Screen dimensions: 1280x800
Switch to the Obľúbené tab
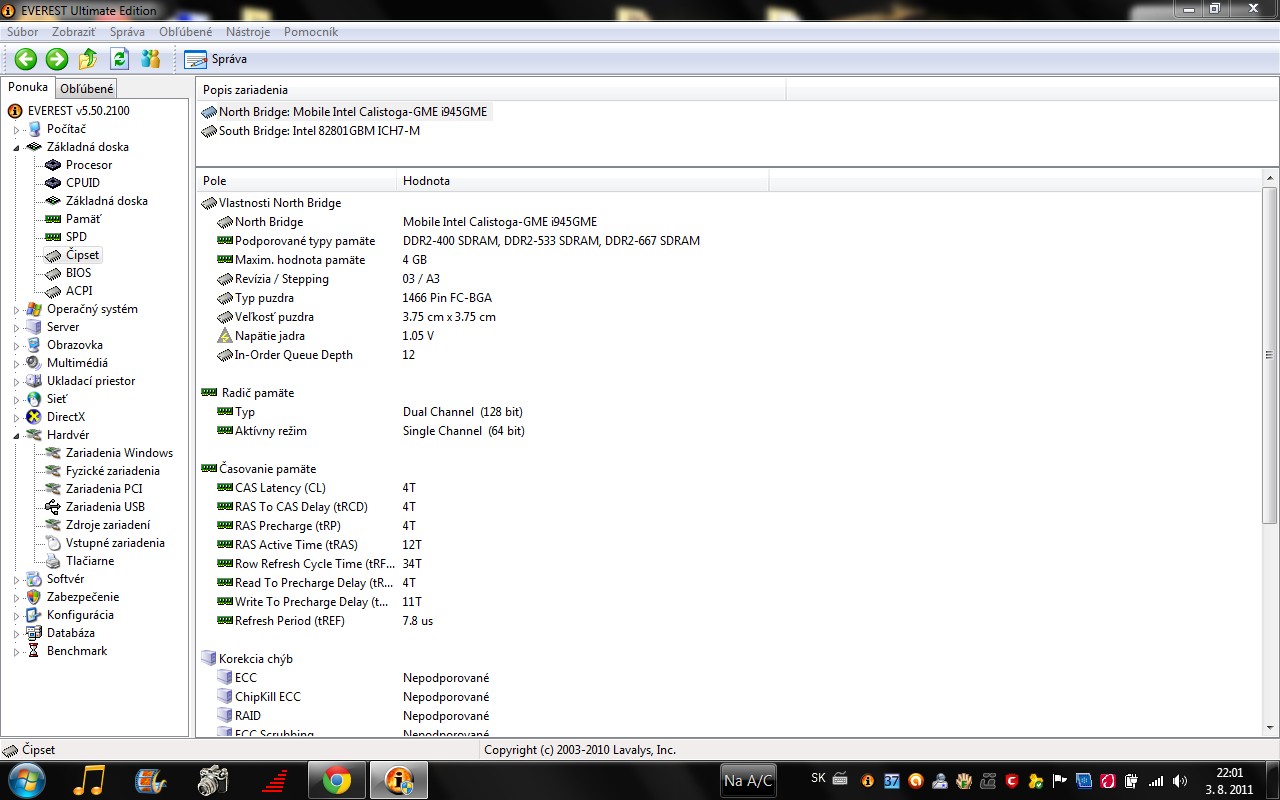pos(87,89)
